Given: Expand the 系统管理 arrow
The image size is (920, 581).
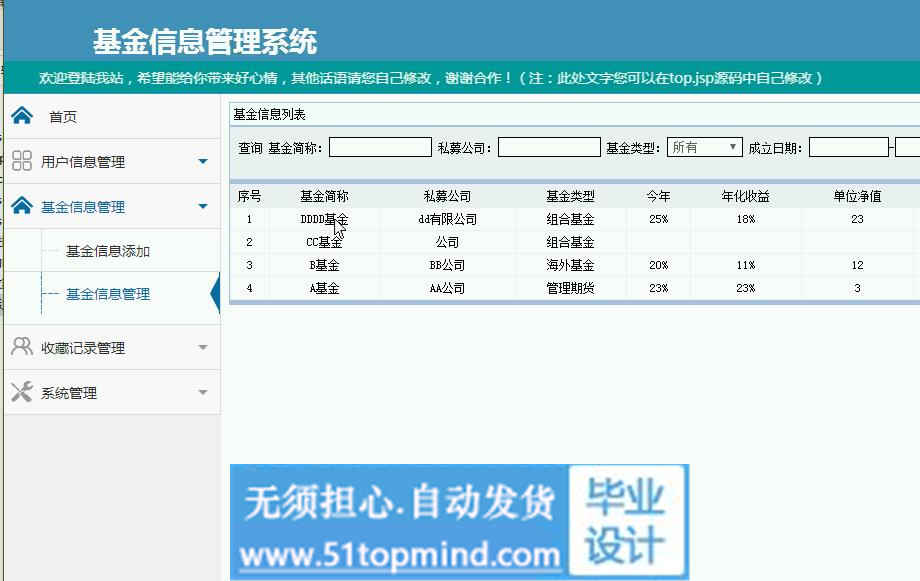Looking at the screenshot, I should click(203, 393).
